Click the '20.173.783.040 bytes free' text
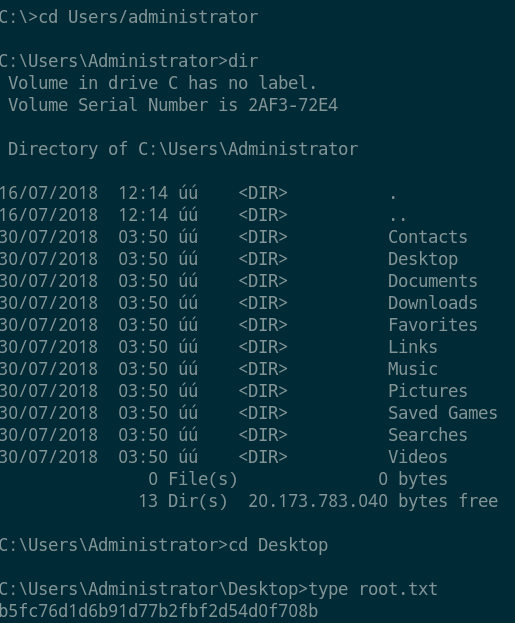 tap(373, 501)
